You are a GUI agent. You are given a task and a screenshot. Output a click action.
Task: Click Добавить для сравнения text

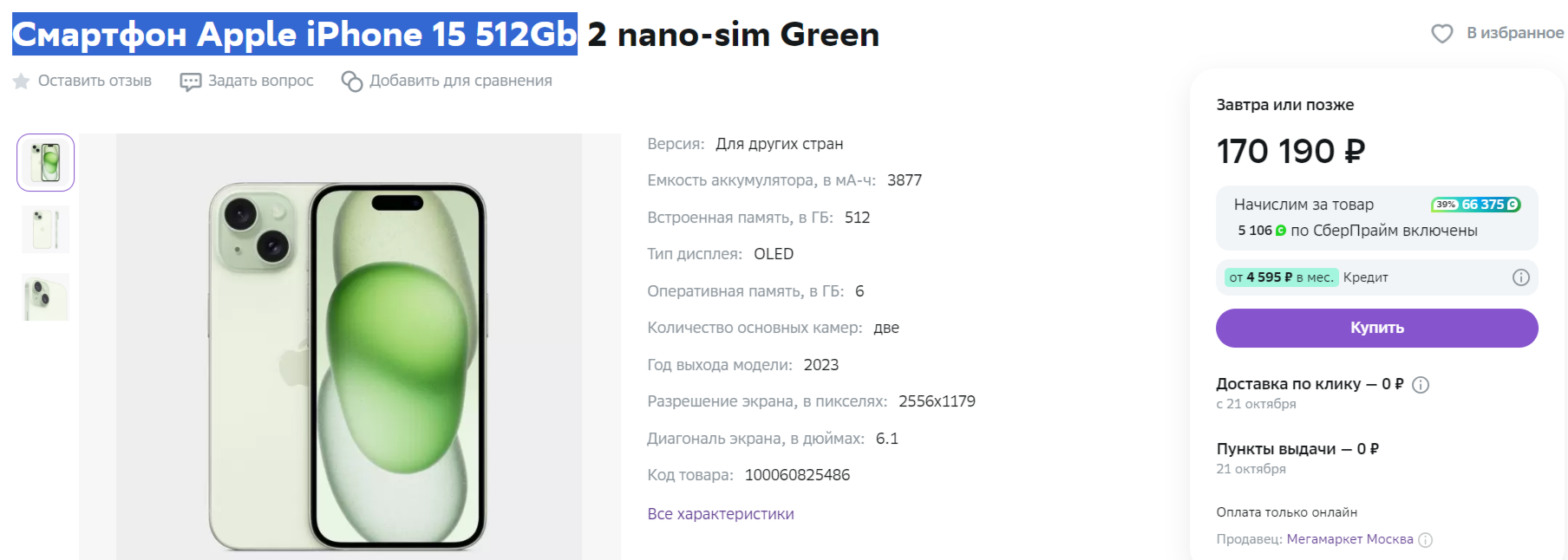click(x=461, y=81)
